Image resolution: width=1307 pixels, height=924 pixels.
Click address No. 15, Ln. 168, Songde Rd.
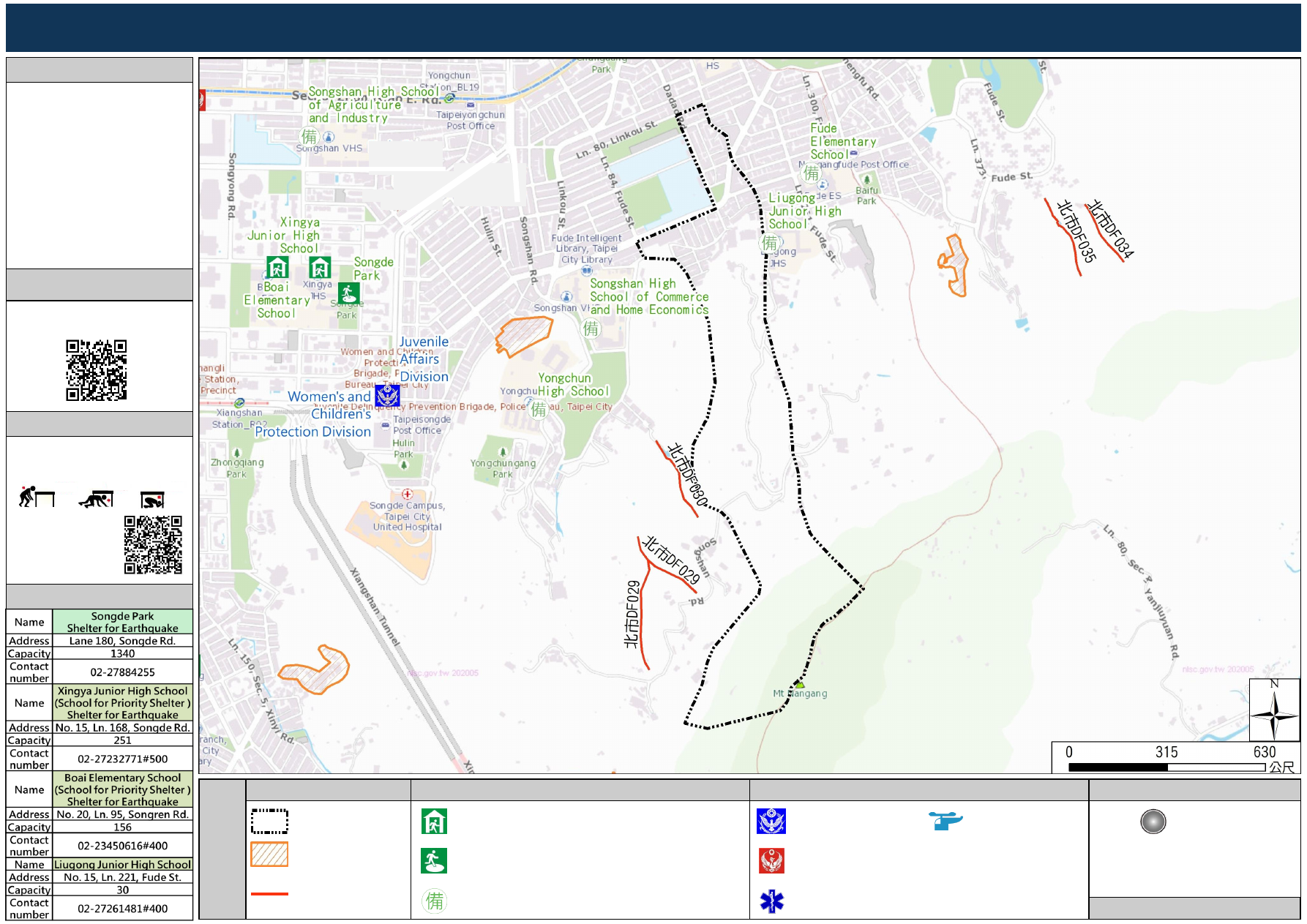(122, 728)
